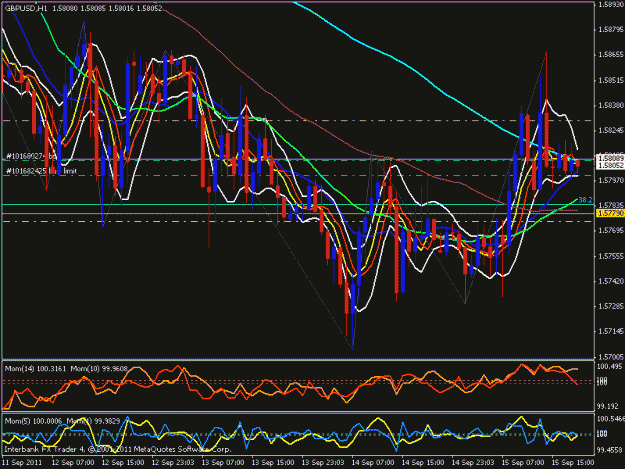Click the 99.4558 momentum scale value
Viewport: 625px width, 469px height.
(610, 450)
